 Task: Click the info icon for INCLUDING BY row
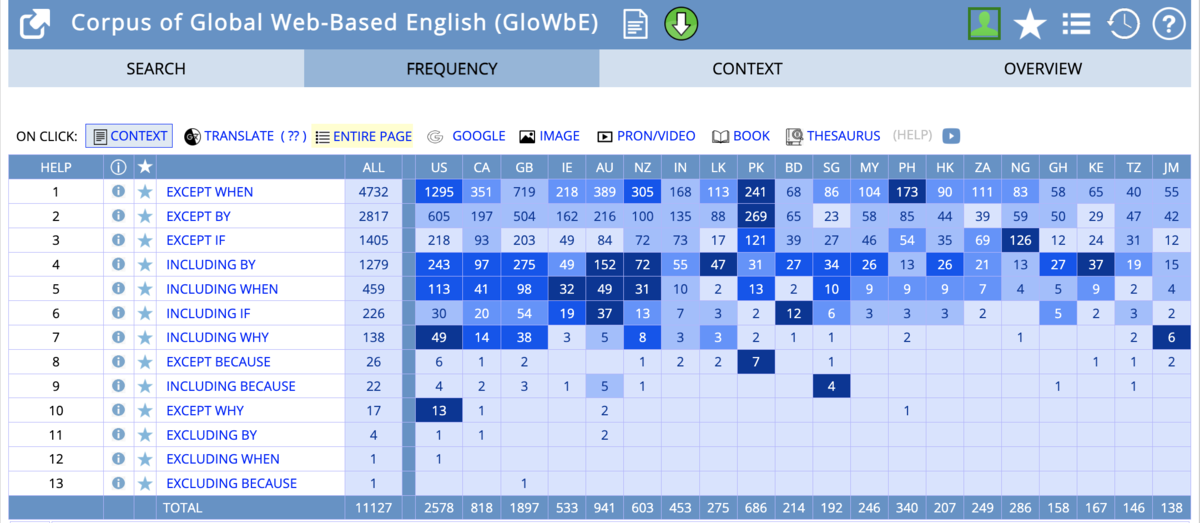(x=118, y=264)
